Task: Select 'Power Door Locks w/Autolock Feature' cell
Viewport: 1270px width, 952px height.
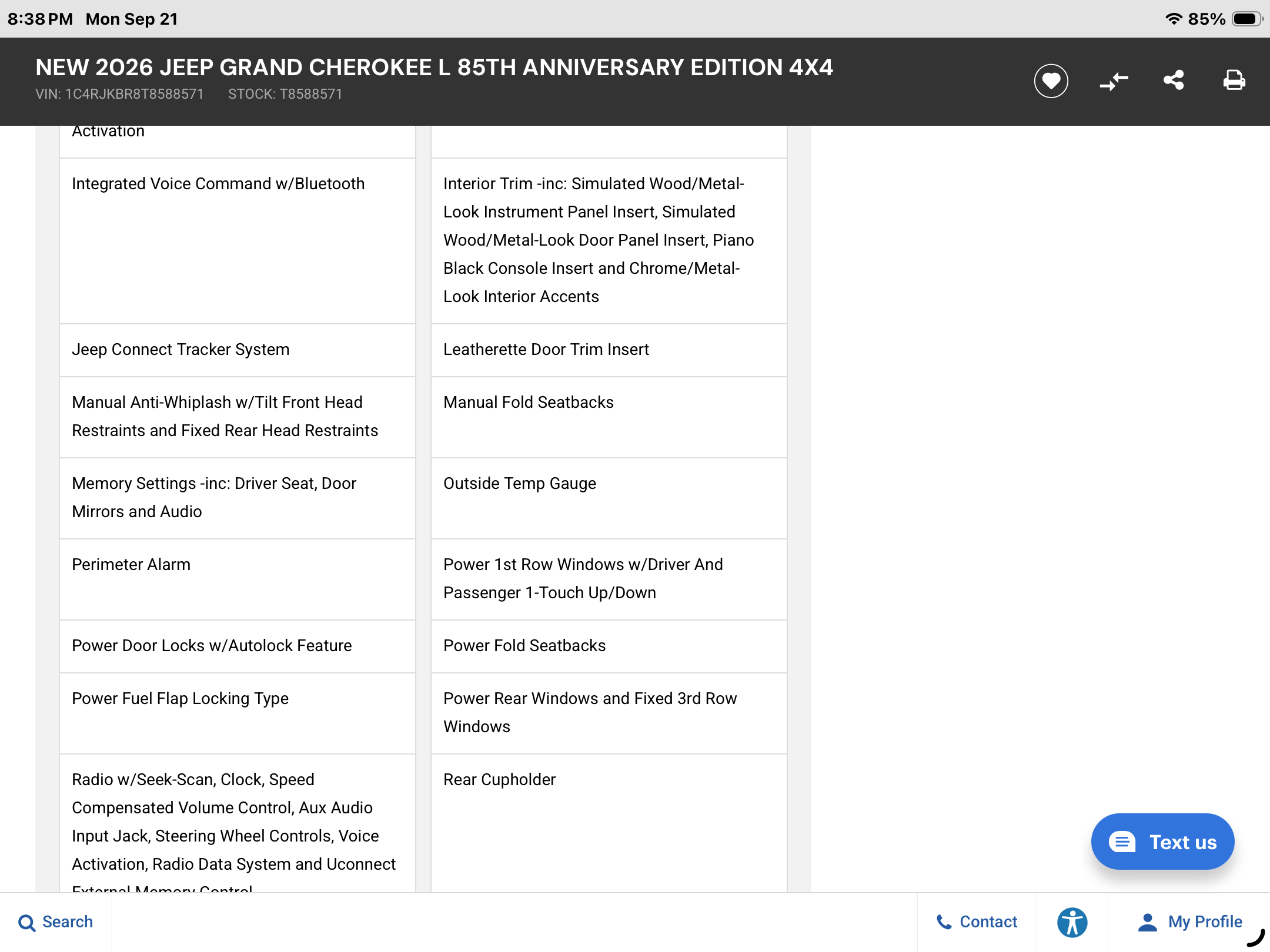Action: (x=238, y=646)
